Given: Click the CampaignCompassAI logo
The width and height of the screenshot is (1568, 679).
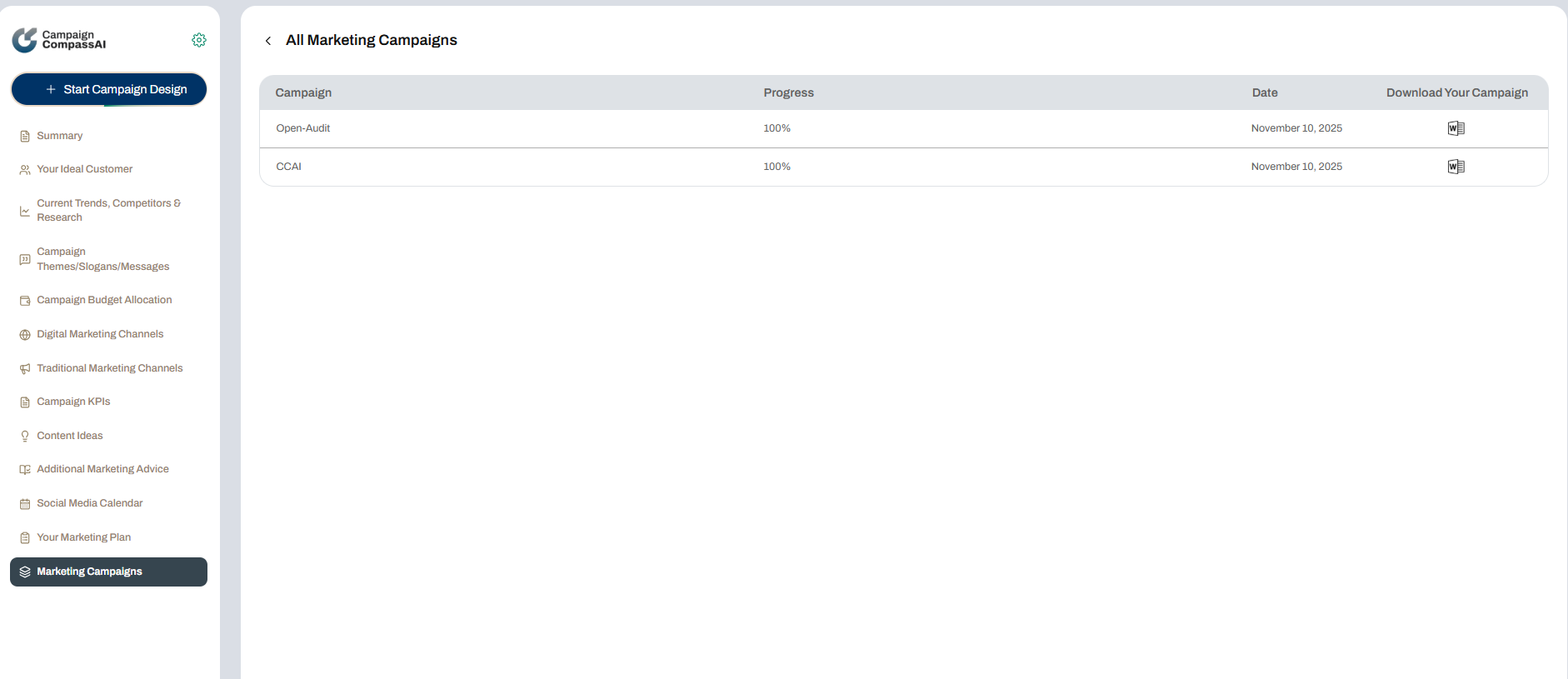Looking at the screenshot, I should point(59,40).
